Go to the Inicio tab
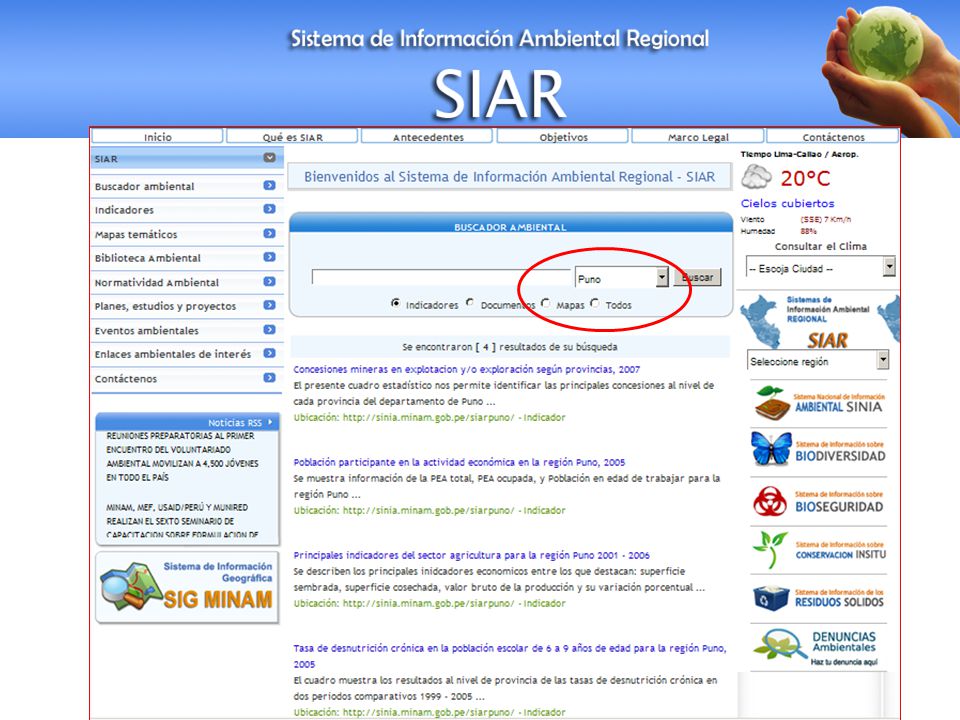Image resolution: width=960 pixels, height=720 pixels. point(157,137)
